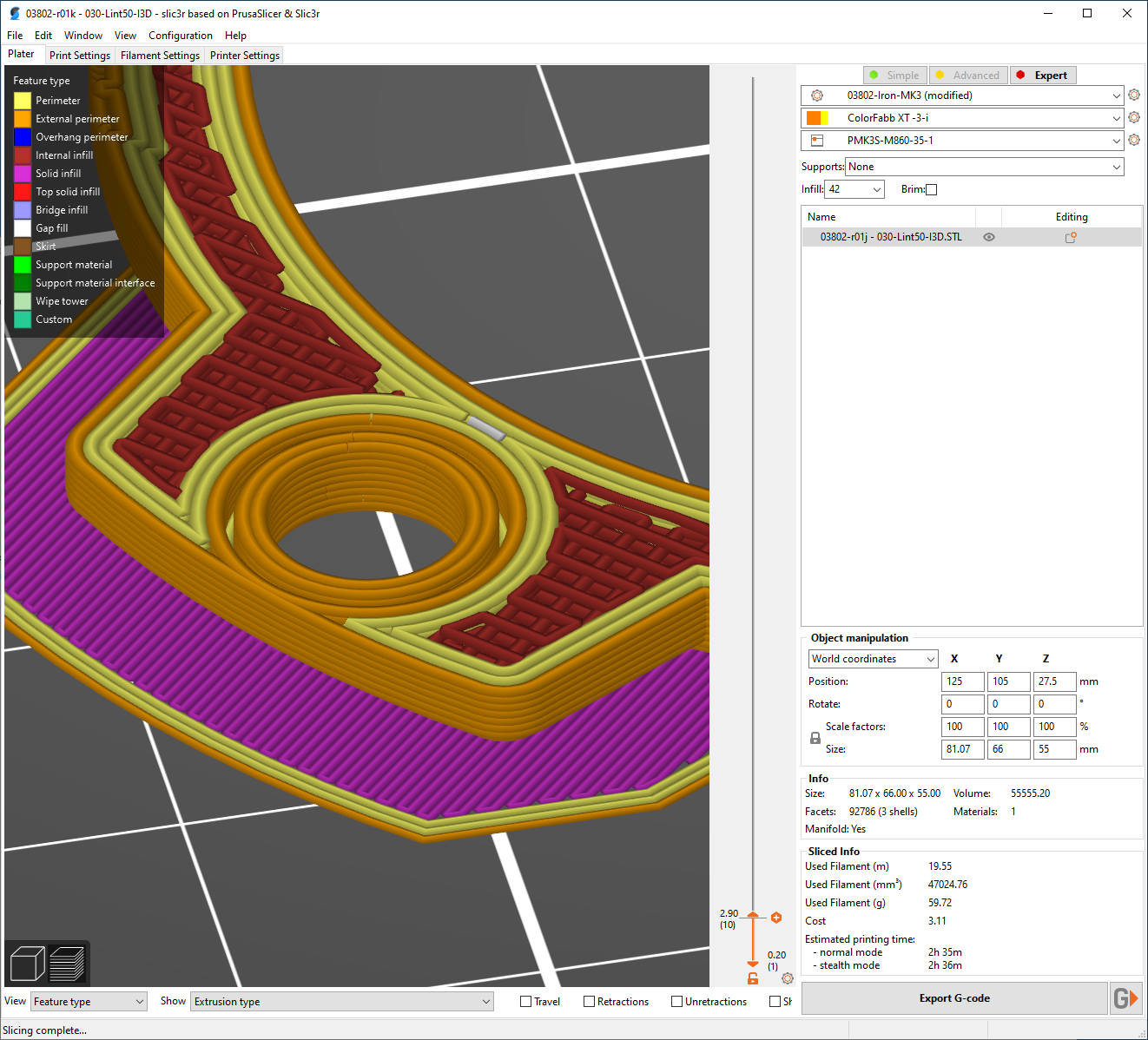
Task: Click the object editing settings icon
Action: (1071, 237)
